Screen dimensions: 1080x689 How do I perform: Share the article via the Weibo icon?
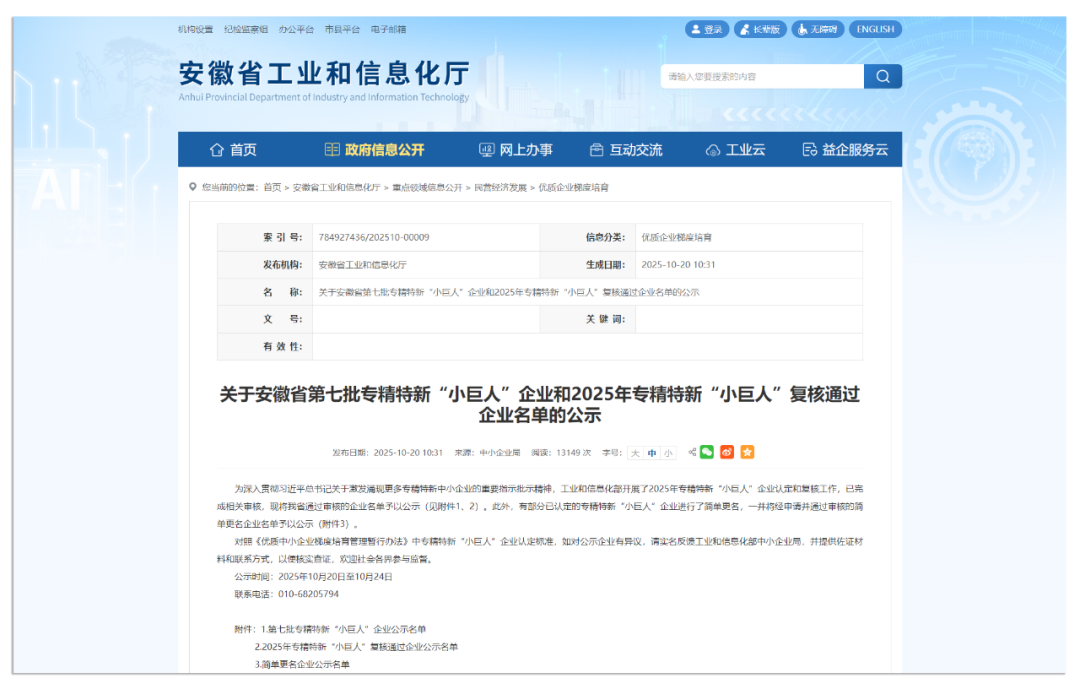[x=726, y=452]
